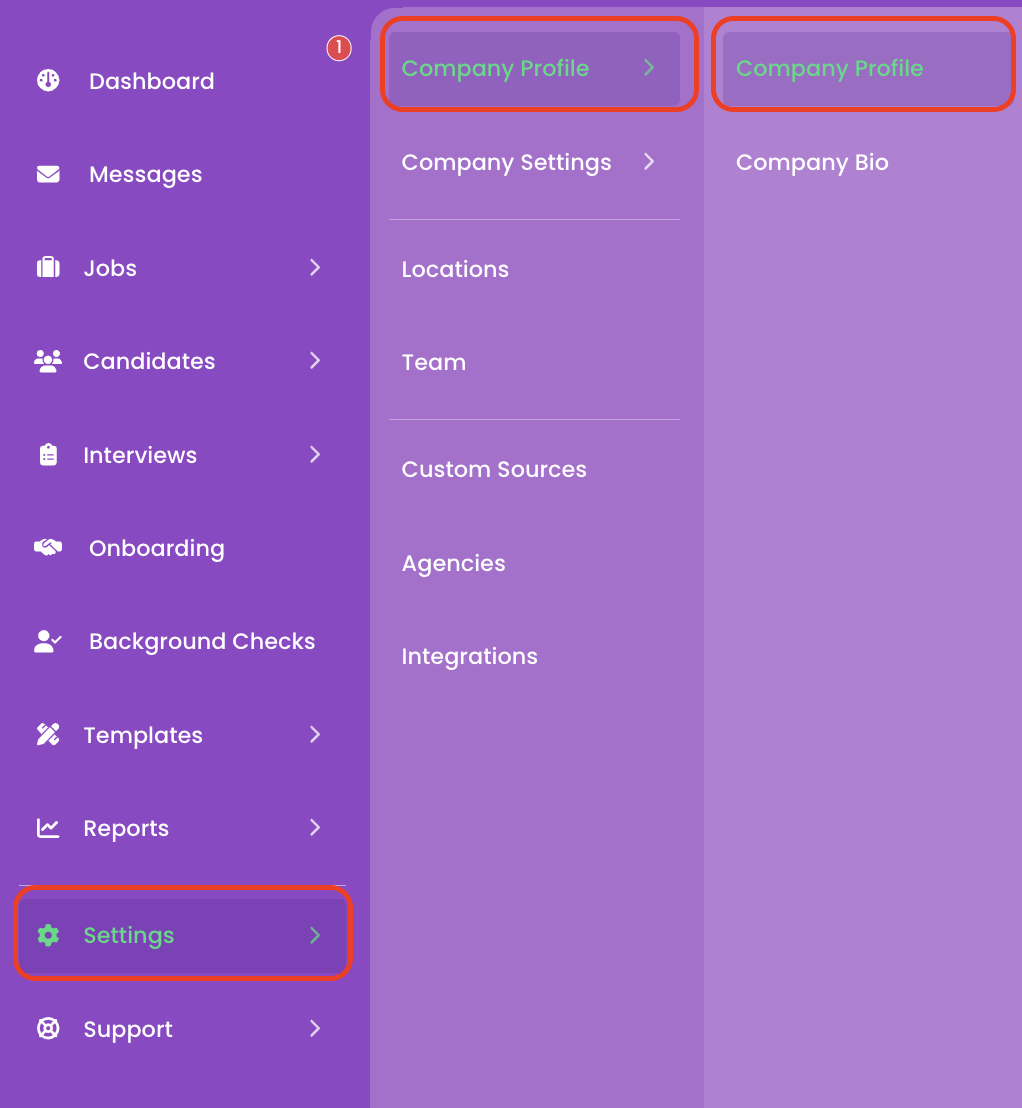Open Company Bio in the submenu

(x=811, y=163)
